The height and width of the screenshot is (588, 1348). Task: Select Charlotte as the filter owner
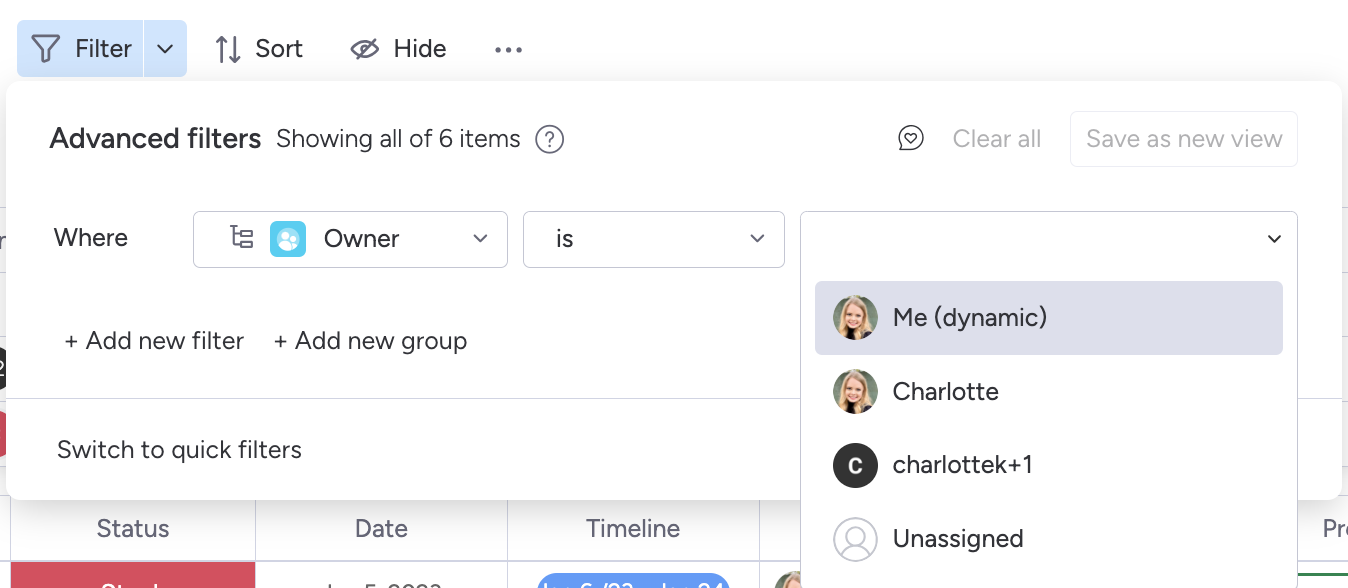click(945, 391)
